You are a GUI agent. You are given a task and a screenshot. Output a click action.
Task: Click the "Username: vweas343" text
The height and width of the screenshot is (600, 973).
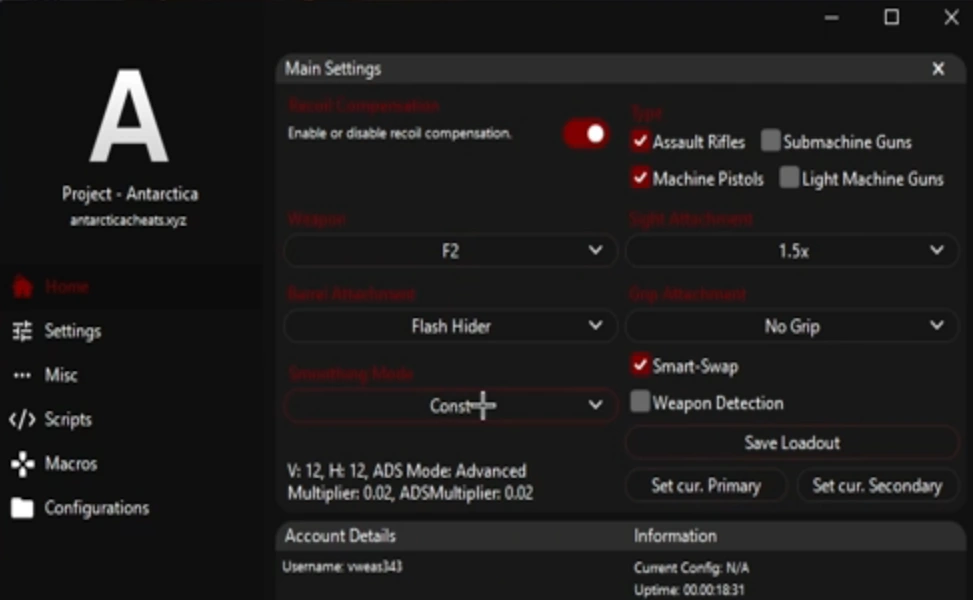point(343,566)
